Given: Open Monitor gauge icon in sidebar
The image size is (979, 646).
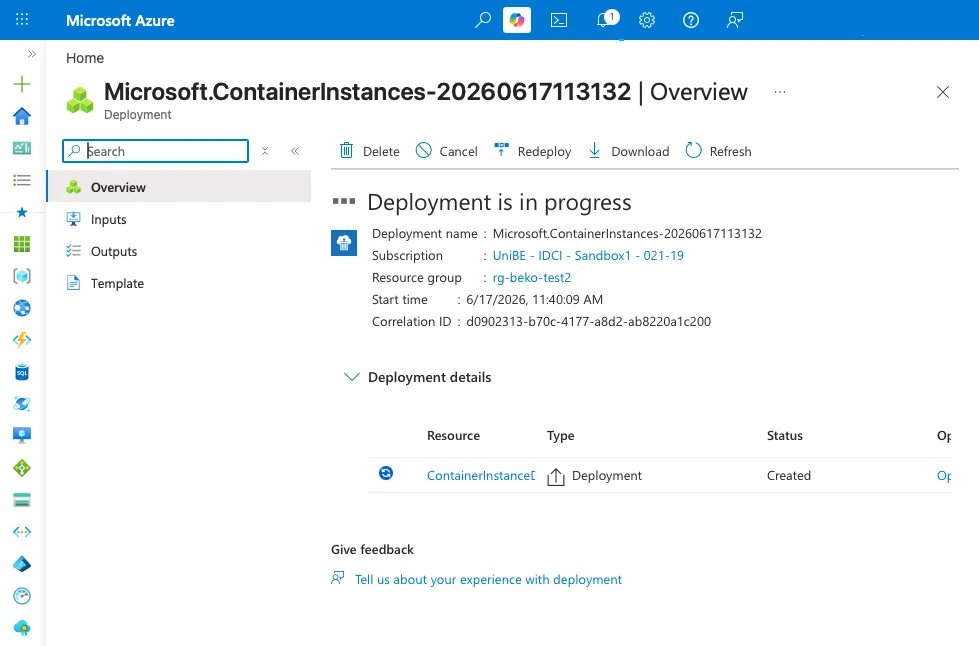Looking at the screenshot, I should [x=22, y=596].
